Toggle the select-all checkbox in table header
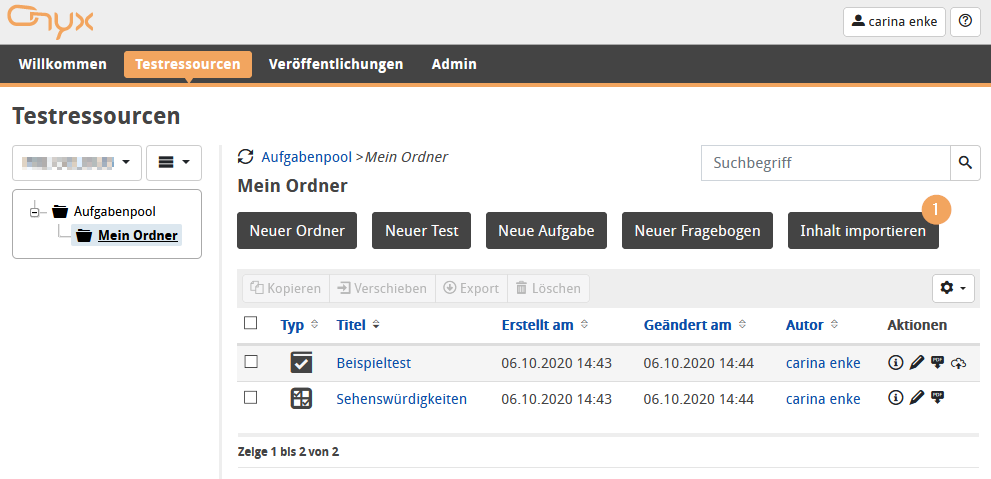Image resolution: width=991 pixels, height=479 pixels. tap(250, 323)
